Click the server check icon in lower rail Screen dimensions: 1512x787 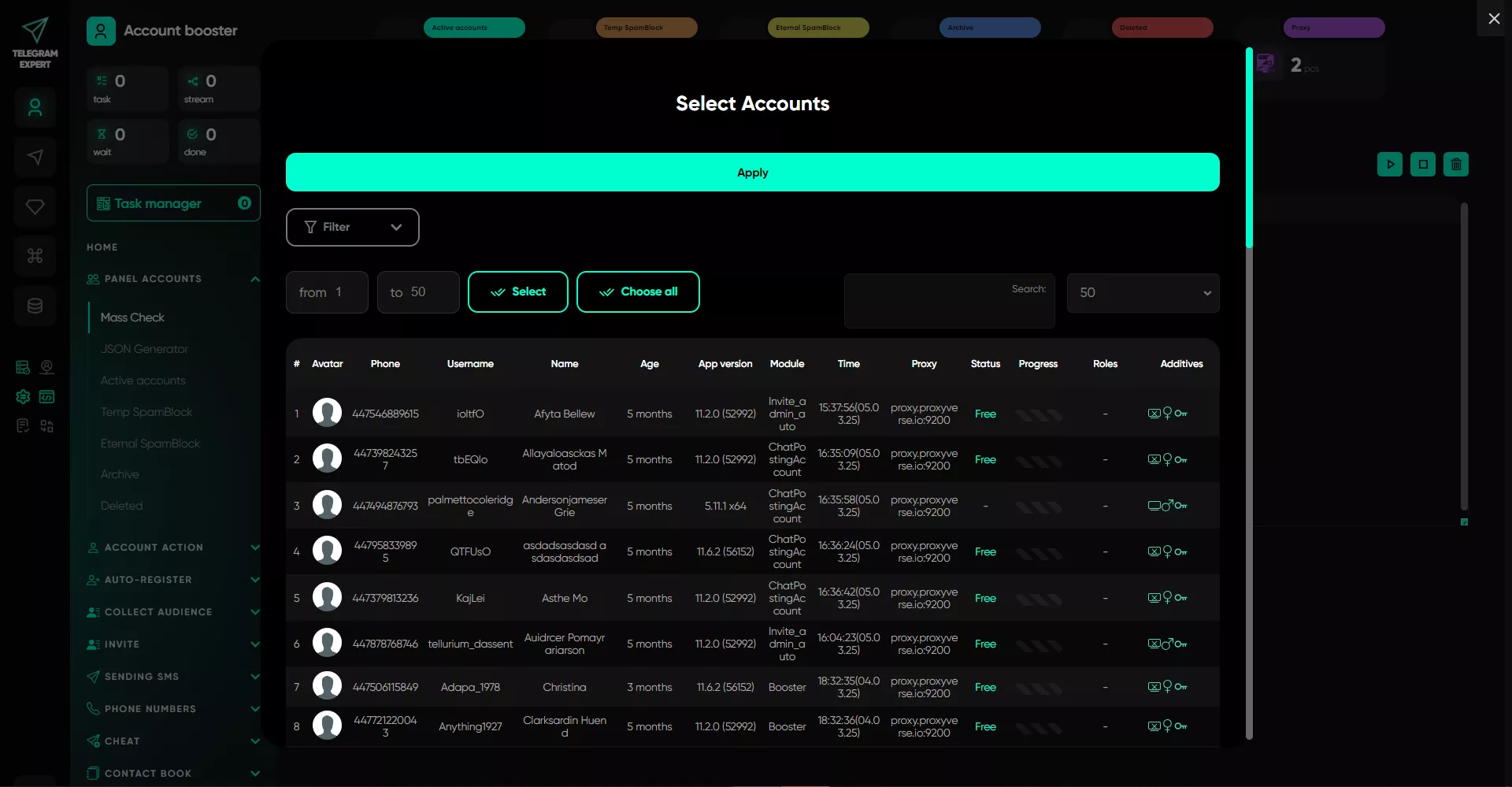coord(23,367)
